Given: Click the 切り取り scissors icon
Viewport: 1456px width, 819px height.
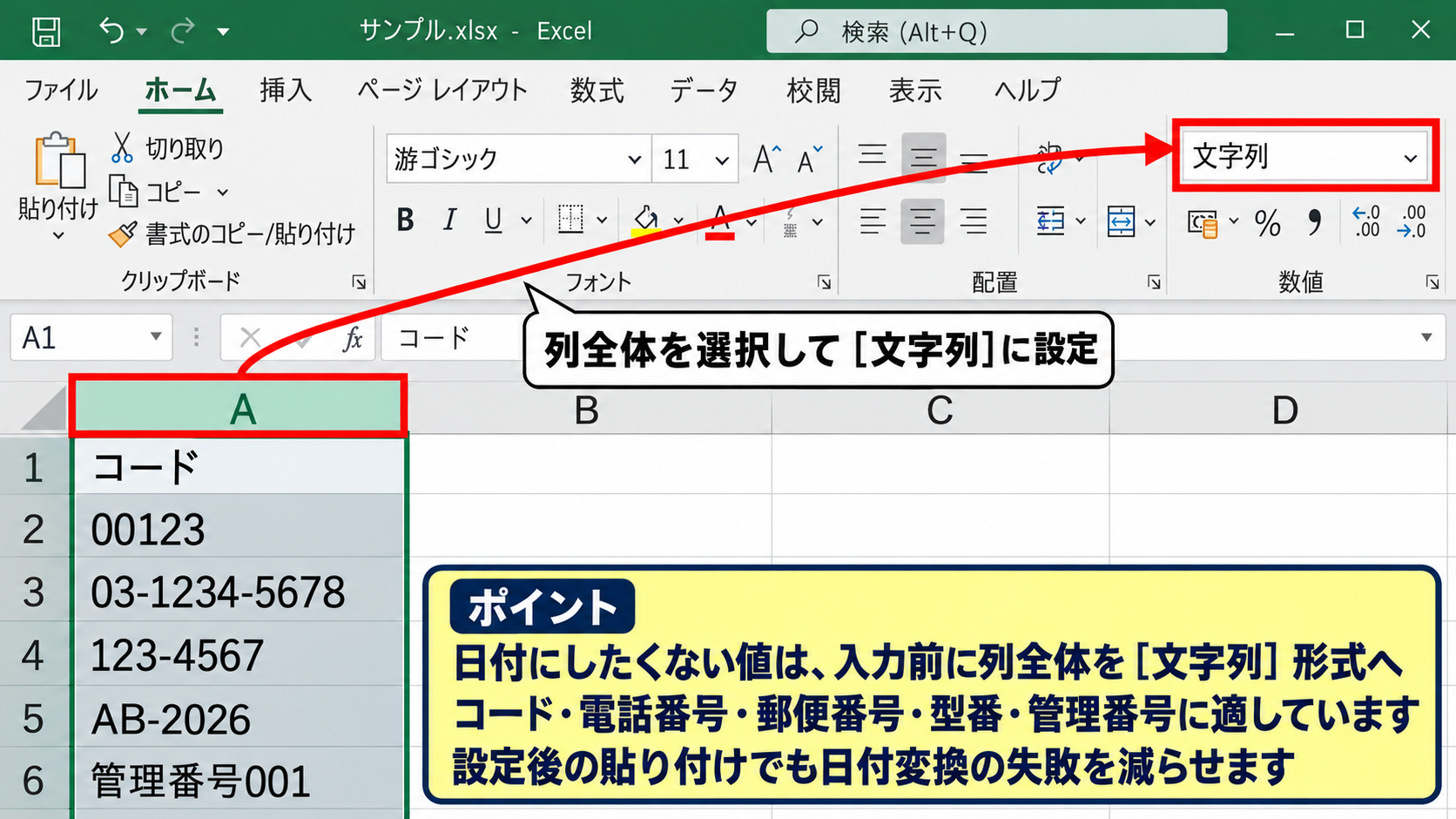Looking at the screenshot, I should click(122, 148).
